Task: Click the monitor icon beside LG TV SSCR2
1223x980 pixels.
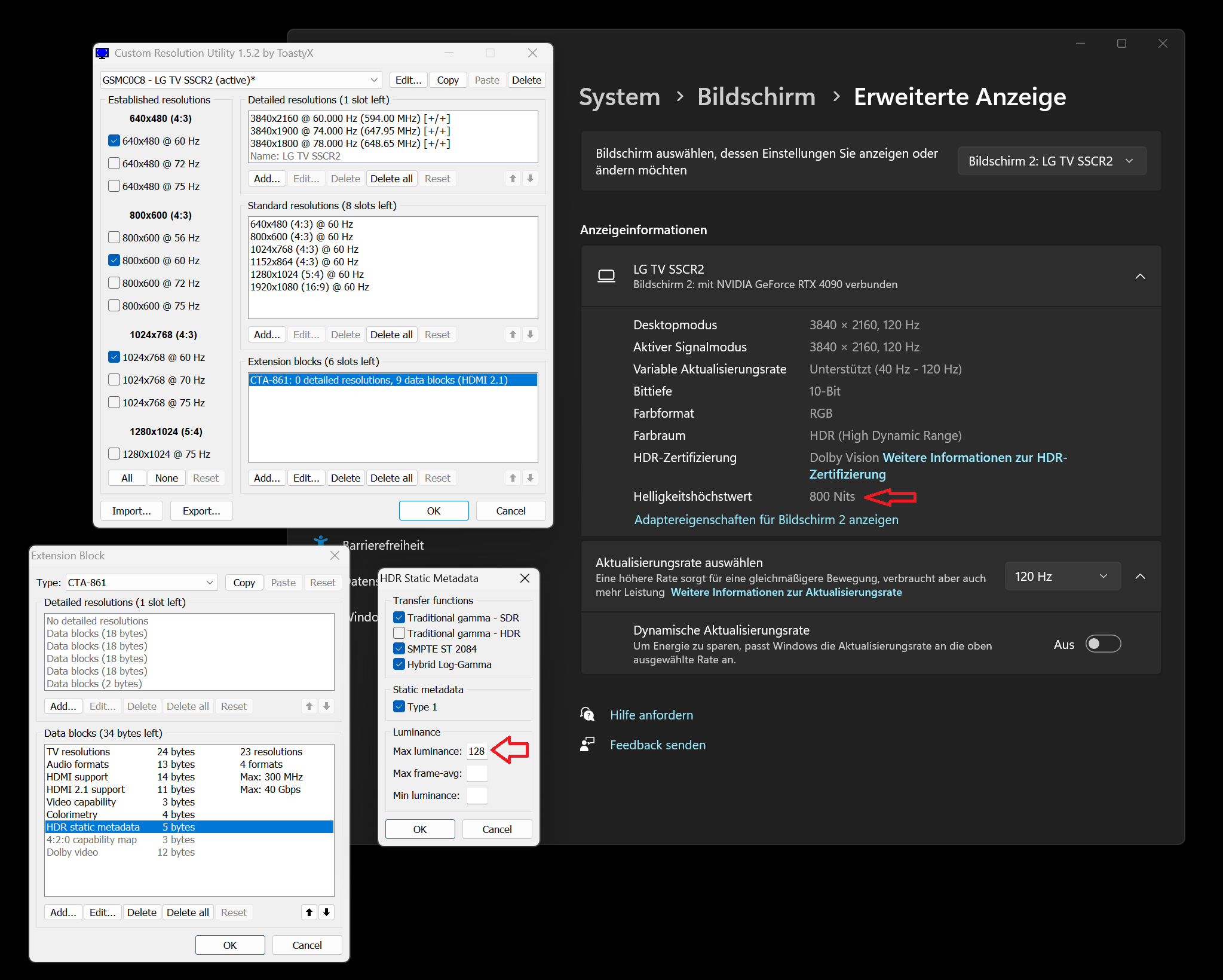Action: click(x=606, y=276)
